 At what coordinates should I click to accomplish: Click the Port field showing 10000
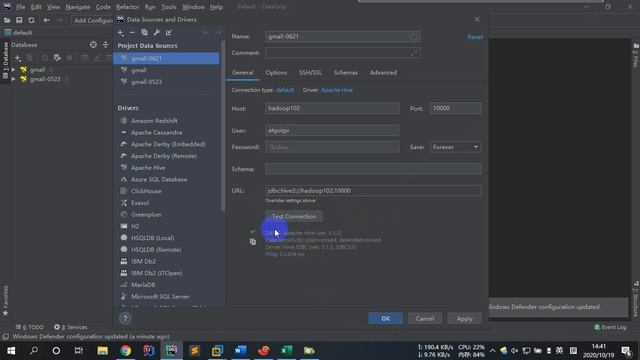pos(456,108)
